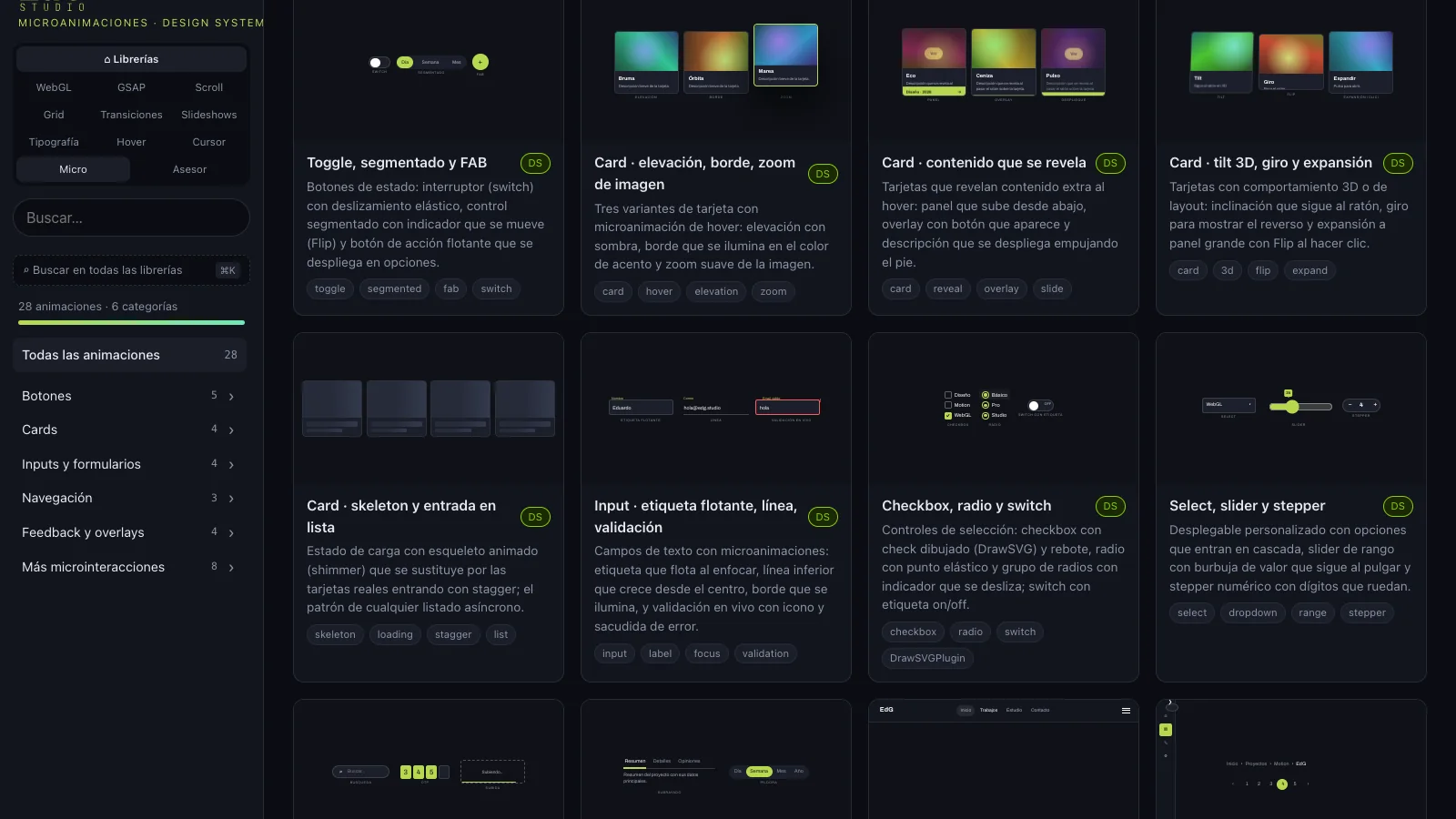The image size is (1456, 819).
Task: Toggle the switch in the Toggle demo preview
Action: [x=379, y=62]
